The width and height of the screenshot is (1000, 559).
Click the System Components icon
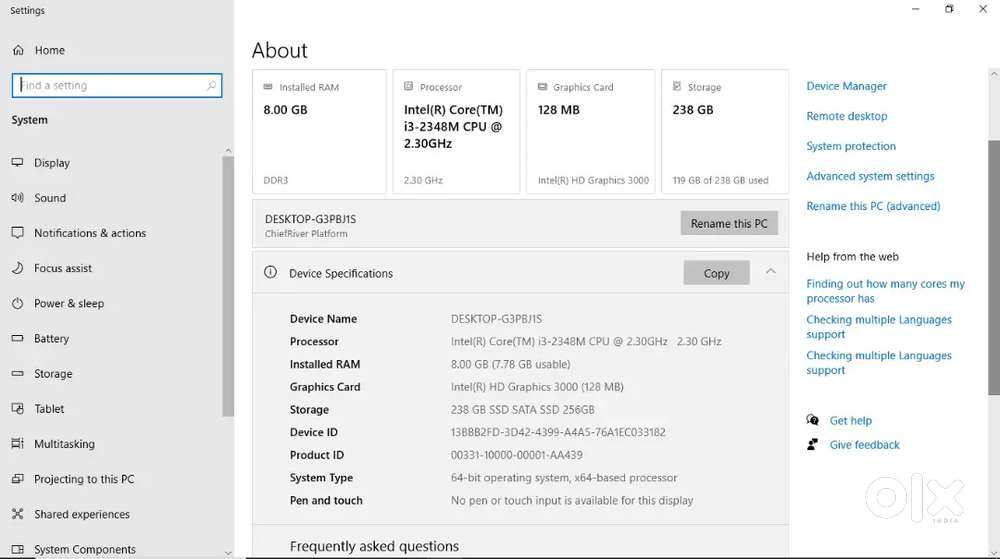17,549
